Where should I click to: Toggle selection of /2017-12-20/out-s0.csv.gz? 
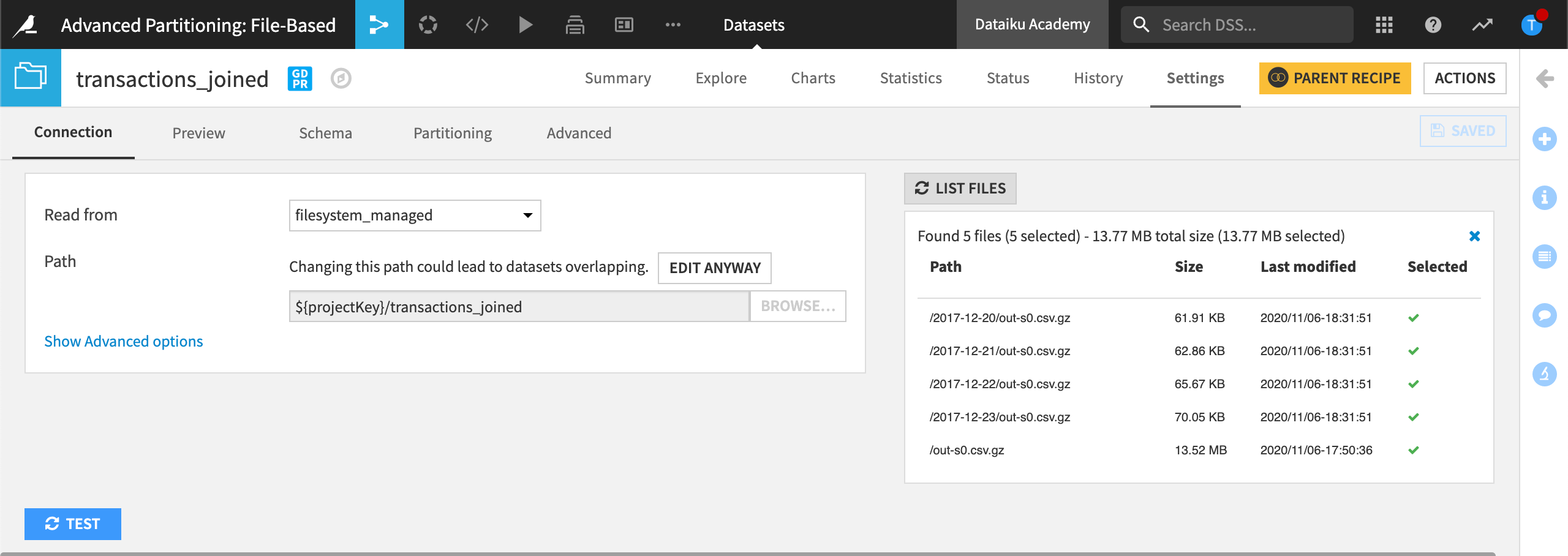1414,317
